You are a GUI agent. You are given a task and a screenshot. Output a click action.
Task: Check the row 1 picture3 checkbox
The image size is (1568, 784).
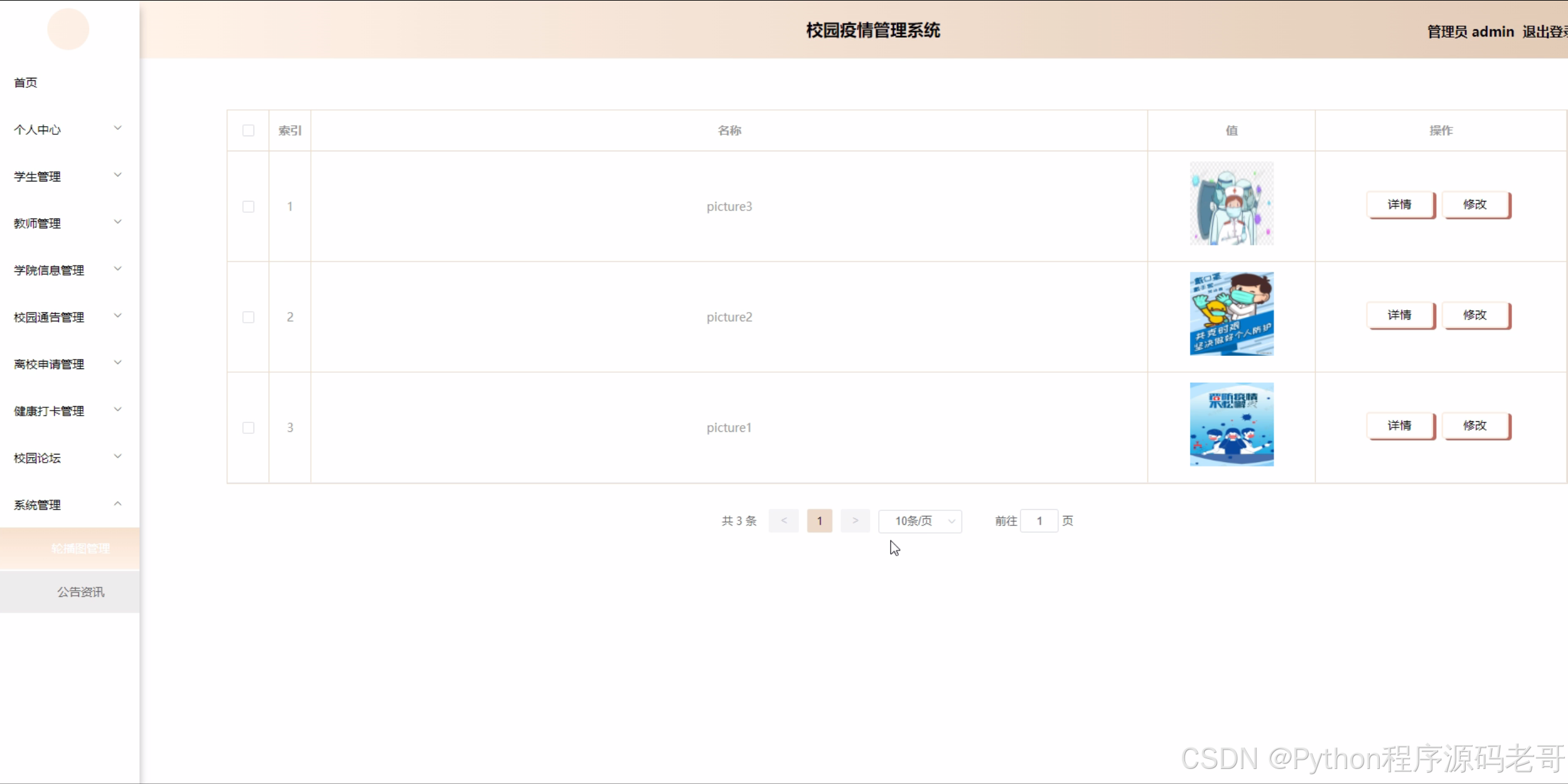(x=248, y=207)
